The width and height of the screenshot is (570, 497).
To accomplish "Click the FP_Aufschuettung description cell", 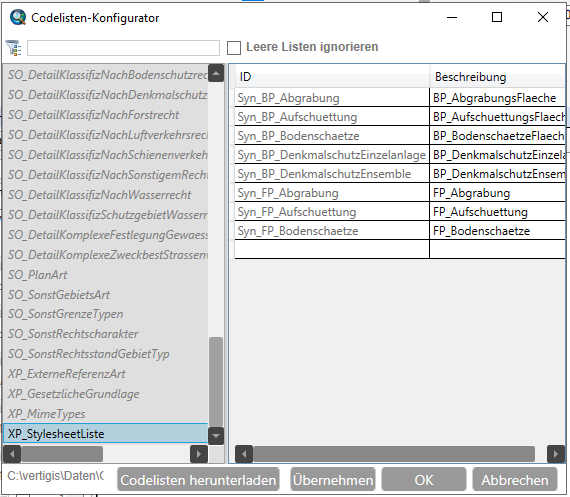I will (497, 211).
